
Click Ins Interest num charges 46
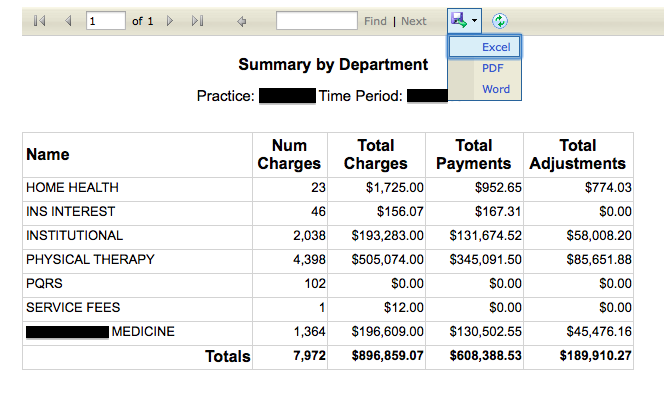pos(318,211)
